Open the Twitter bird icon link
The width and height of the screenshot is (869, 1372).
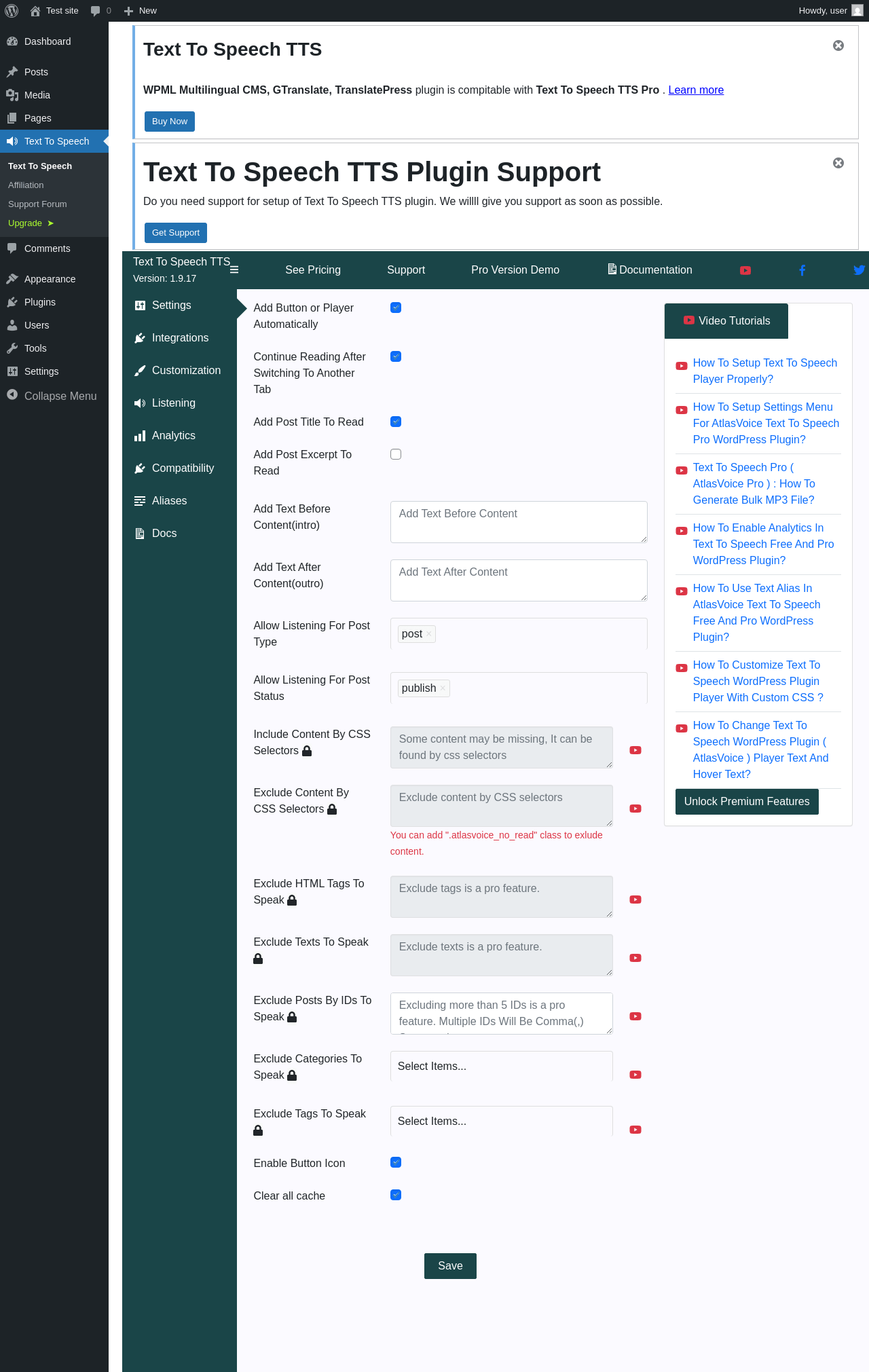pos(859,270)
